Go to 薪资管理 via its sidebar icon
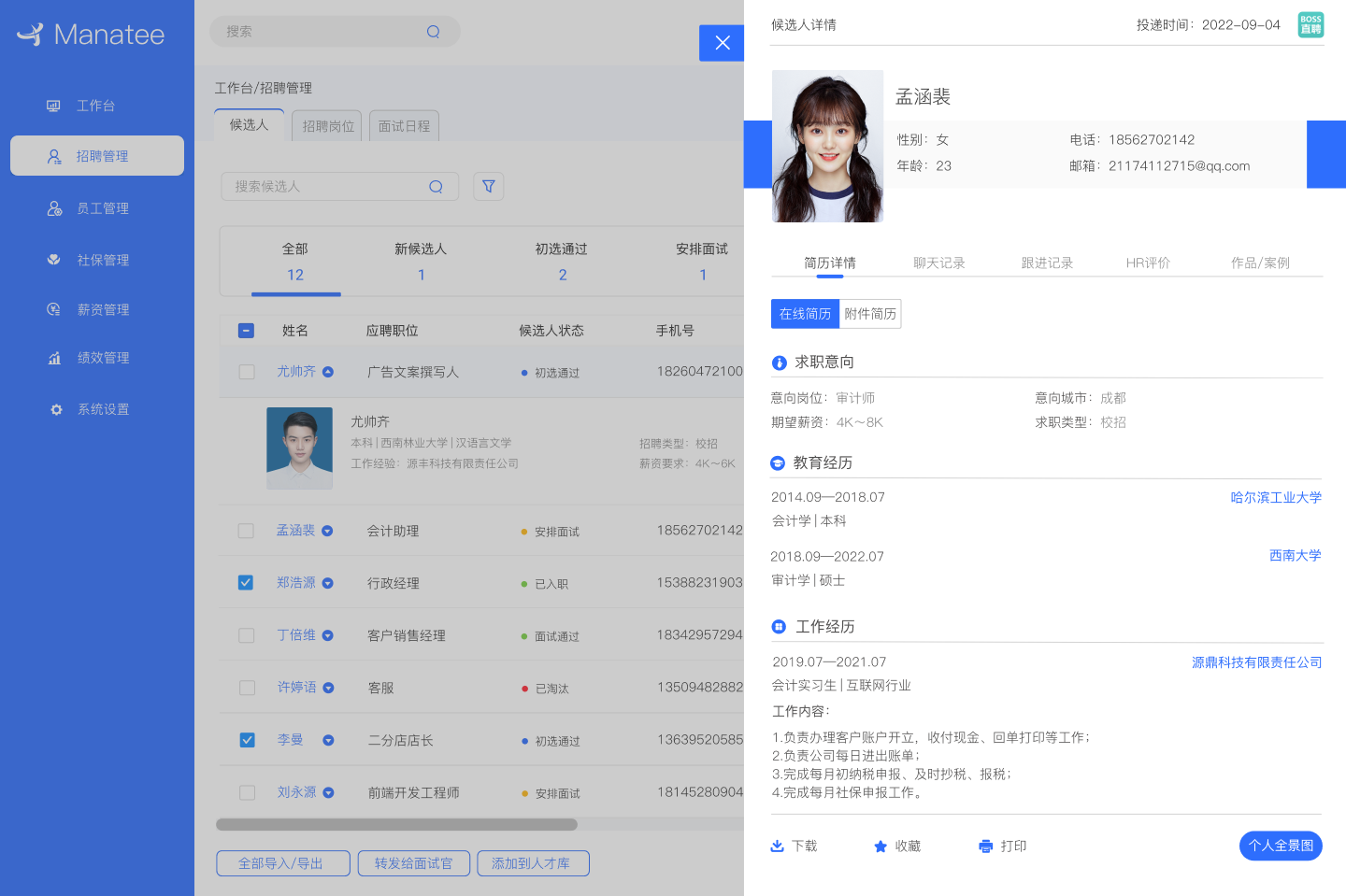 tap(96, 308)
